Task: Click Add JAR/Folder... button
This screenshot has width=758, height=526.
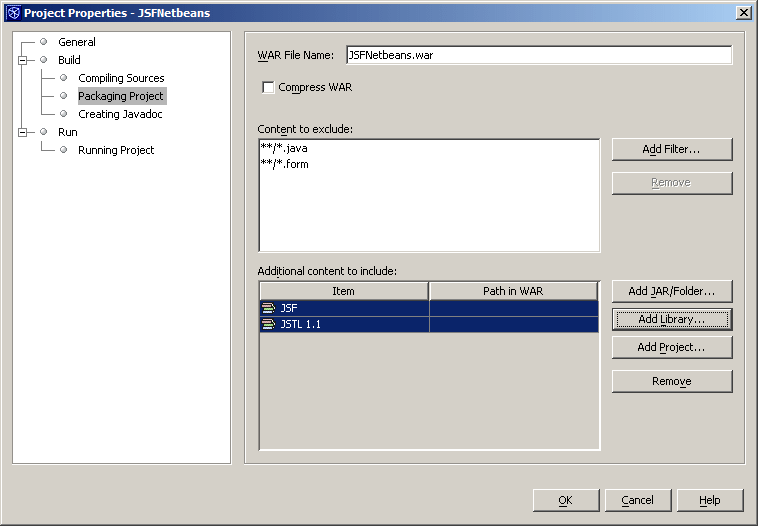Action: [672, 291]
